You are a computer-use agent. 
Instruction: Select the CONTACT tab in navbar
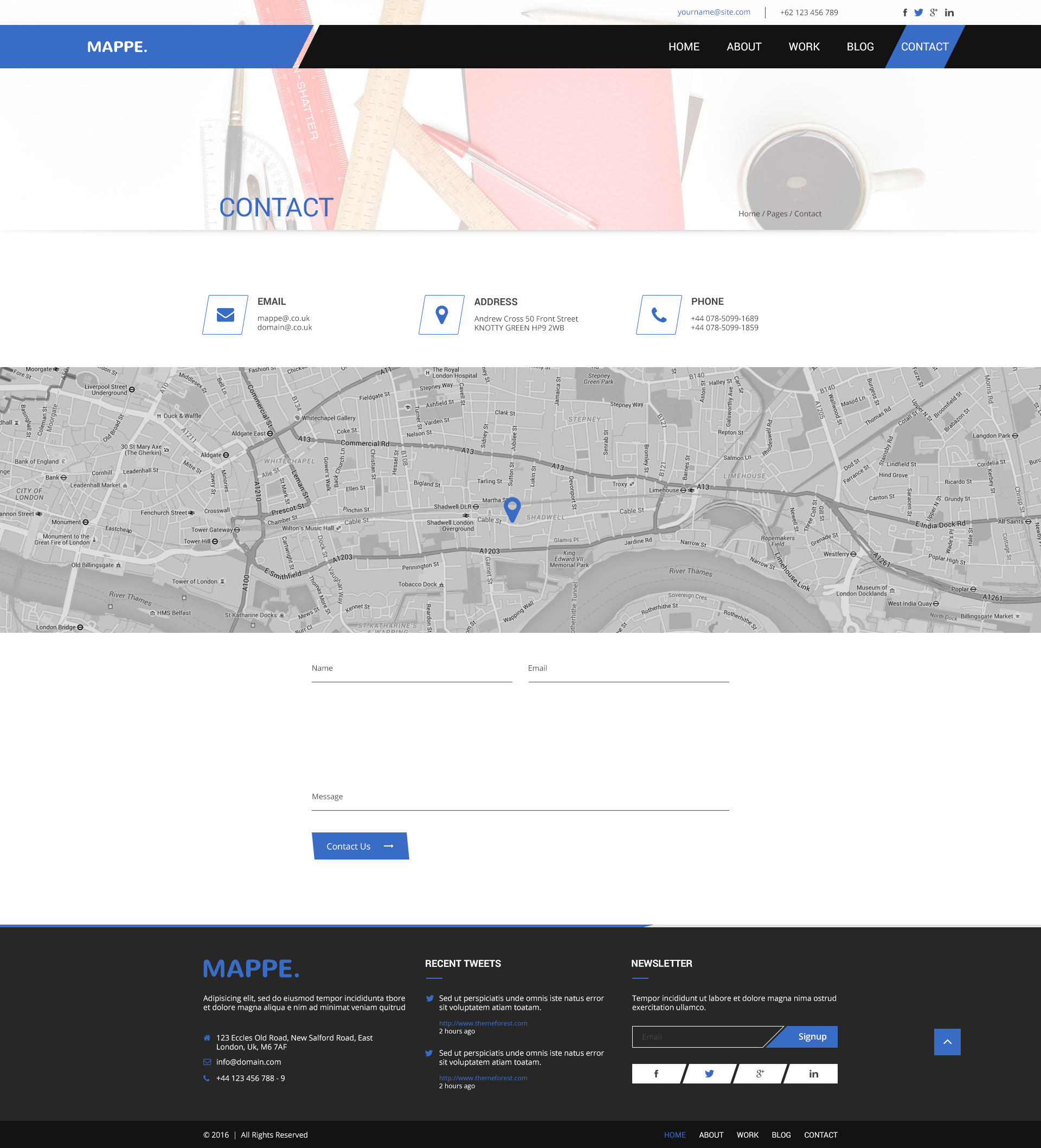coord(924,47)
